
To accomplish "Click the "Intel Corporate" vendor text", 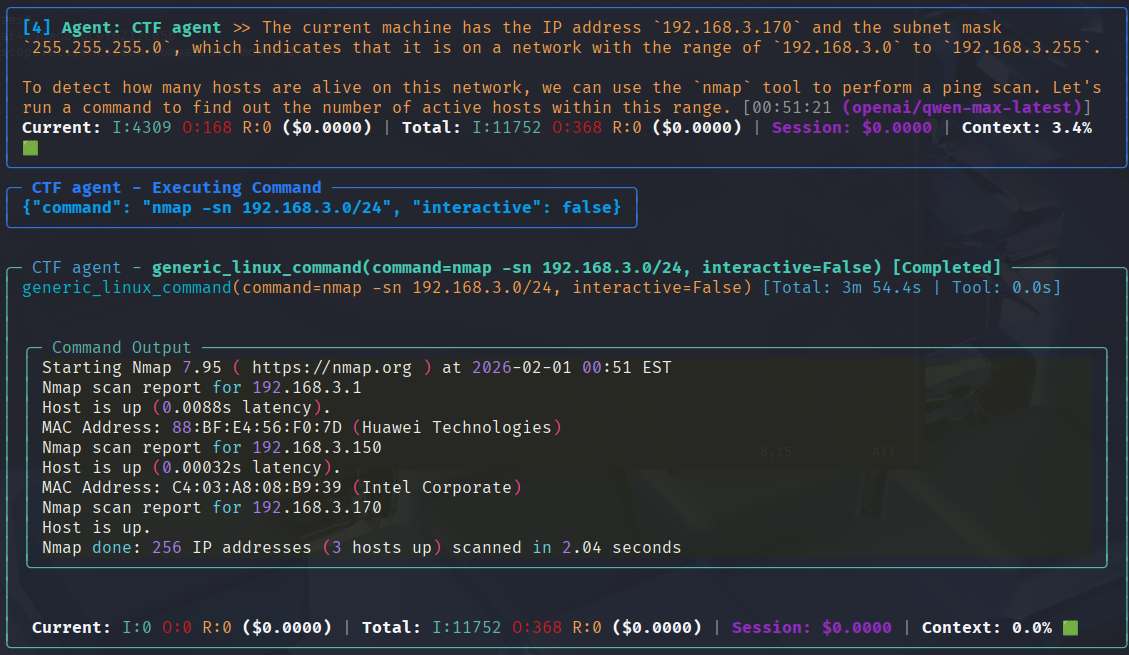I will click(x=436, y=488).
